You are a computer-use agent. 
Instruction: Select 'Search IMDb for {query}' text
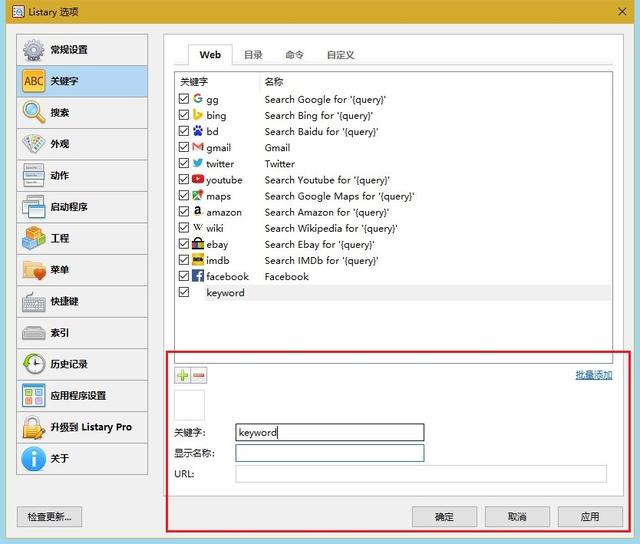click(321, 260)
